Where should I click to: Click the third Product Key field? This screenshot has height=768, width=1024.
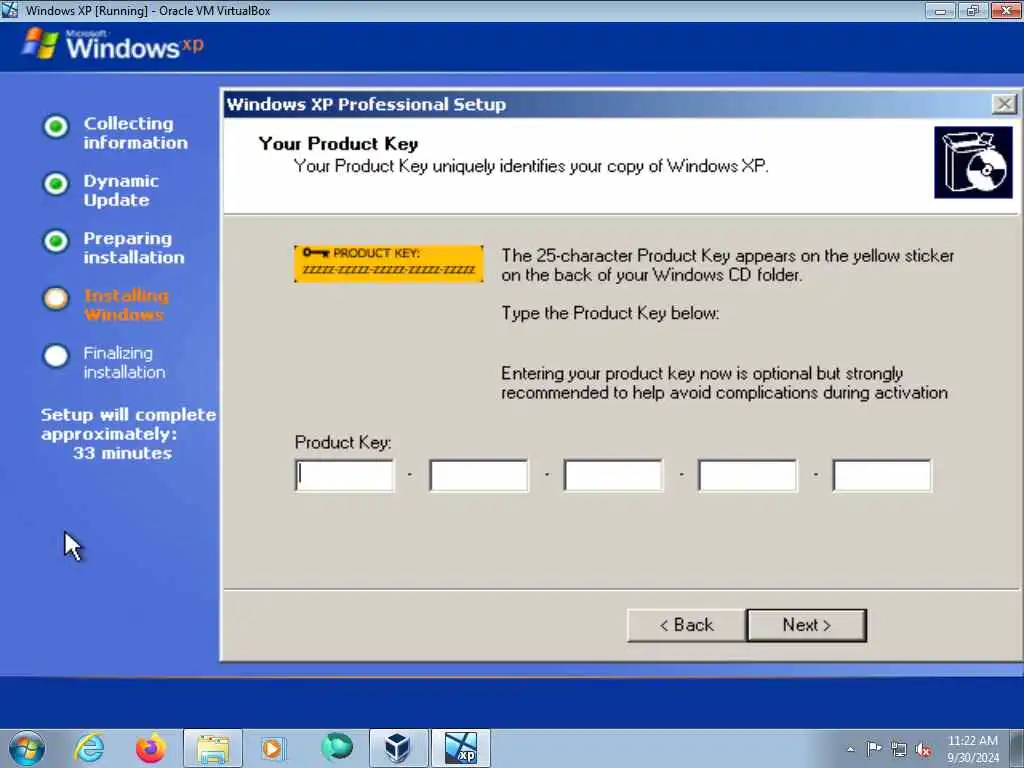[x=613, y=475]
